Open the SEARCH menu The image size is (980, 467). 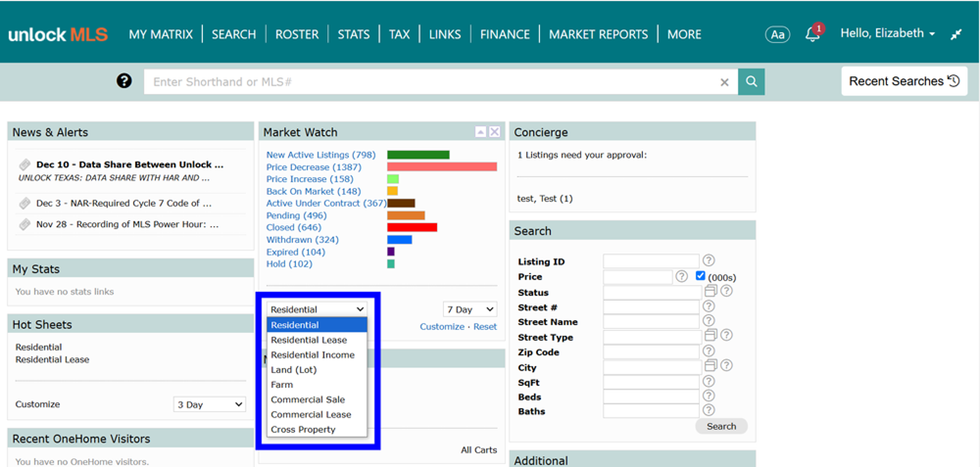234,34
